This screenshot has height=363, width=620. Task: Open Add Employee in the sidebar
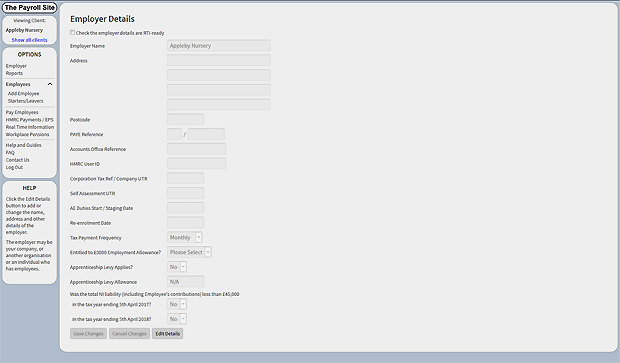click(23, 93)
